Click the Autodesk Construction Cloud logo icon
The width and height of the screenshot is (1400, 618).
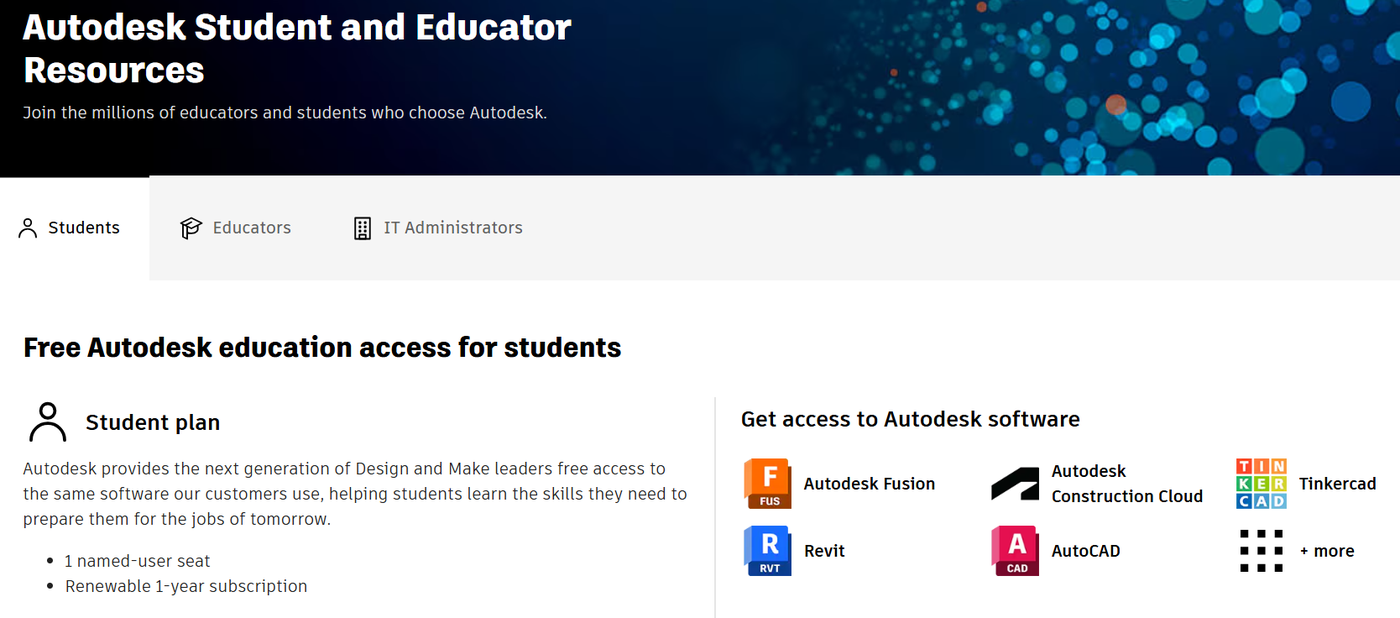[x=1015, y=484]
